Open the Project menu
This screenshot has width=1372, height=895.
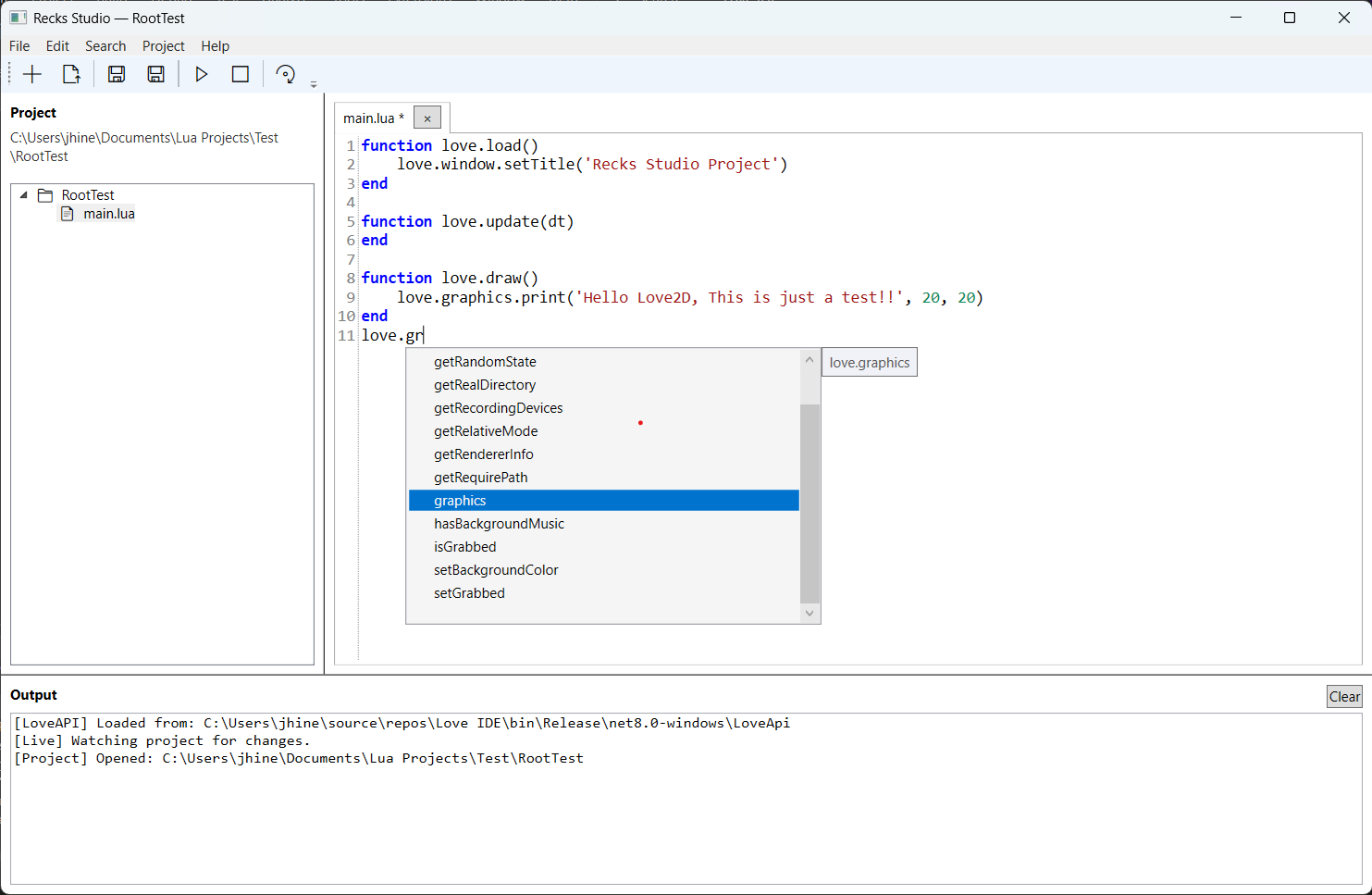click(163, 46)
